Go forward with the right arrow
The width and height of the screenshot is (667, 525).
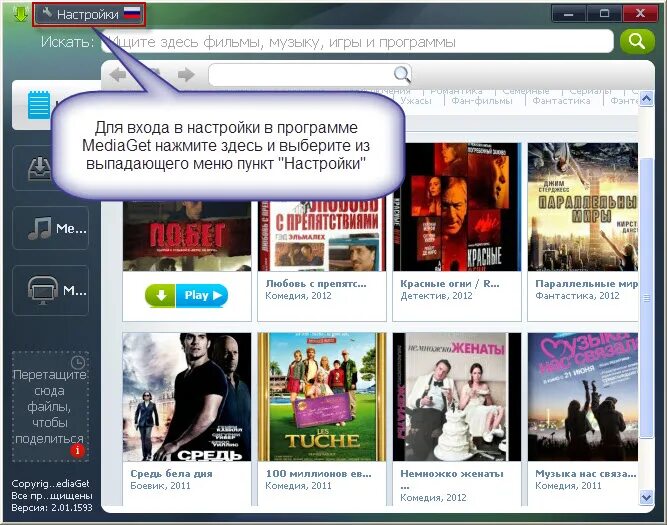point(186,74)
